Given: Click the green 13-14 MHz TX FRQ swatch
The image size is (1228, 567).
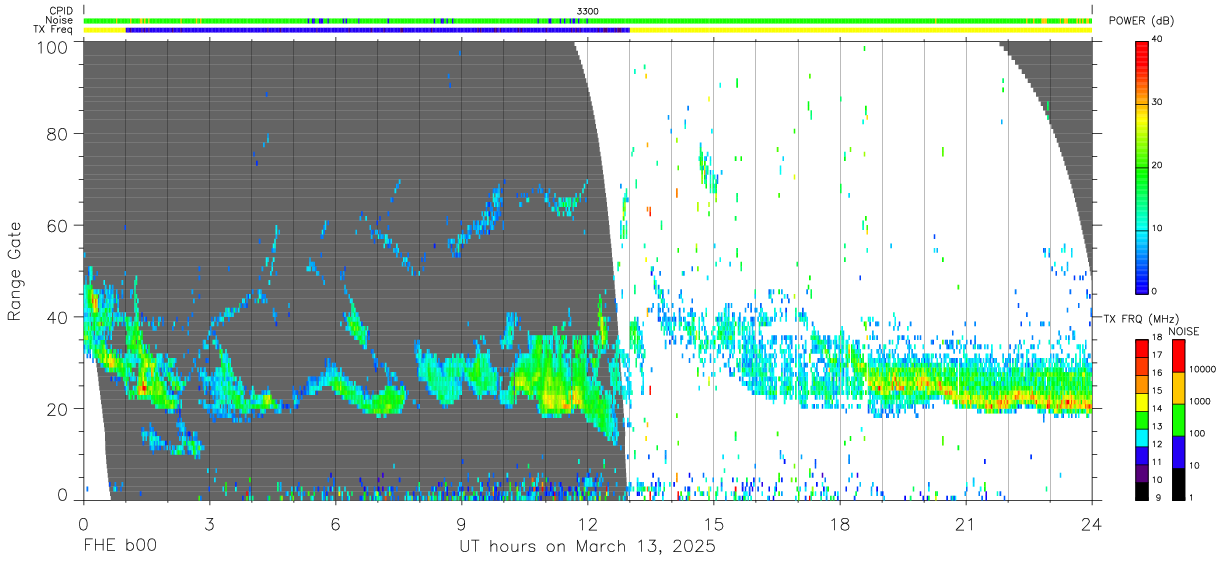Looking at the screenshot, I should (x=1141, y=418).
